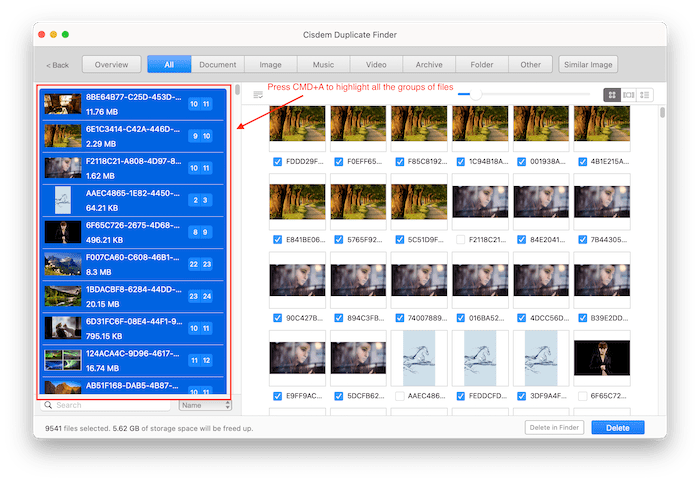Switch to list view mode
Screen dimensions: 700x482
(x=645, y=95)
